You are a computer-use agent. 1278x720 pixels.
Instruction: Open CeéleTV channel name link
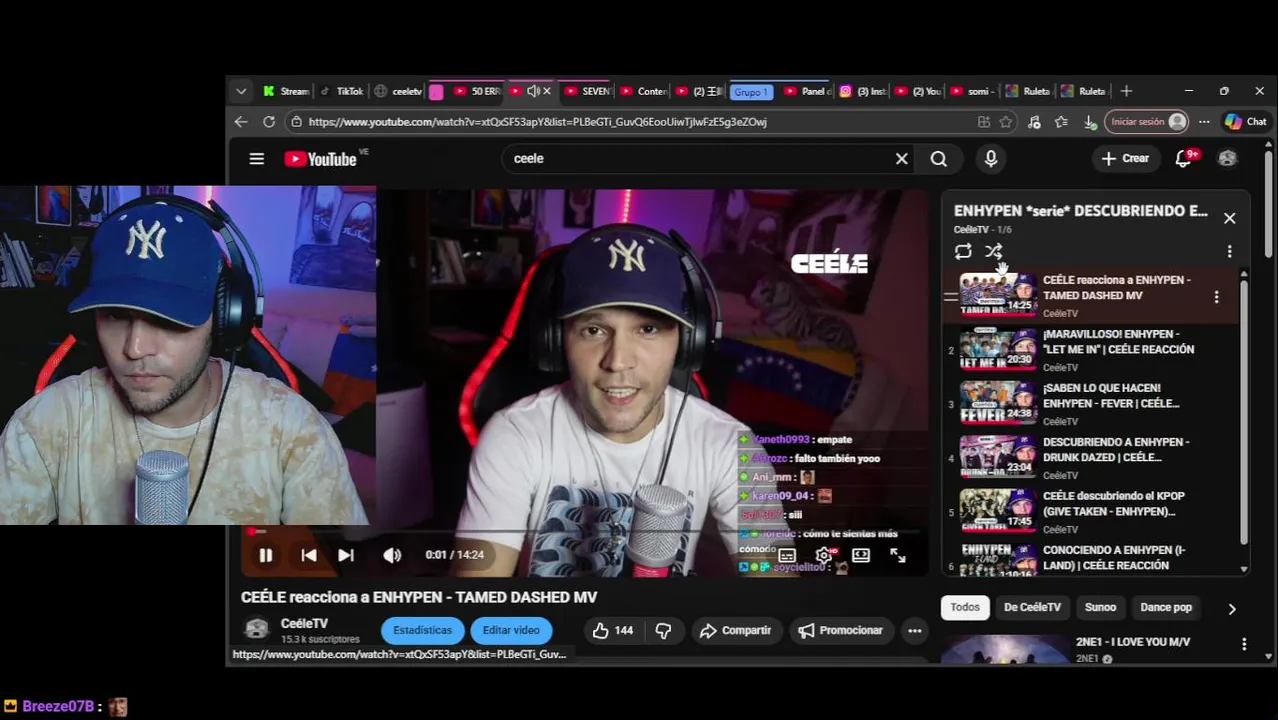tap(304, 623)
